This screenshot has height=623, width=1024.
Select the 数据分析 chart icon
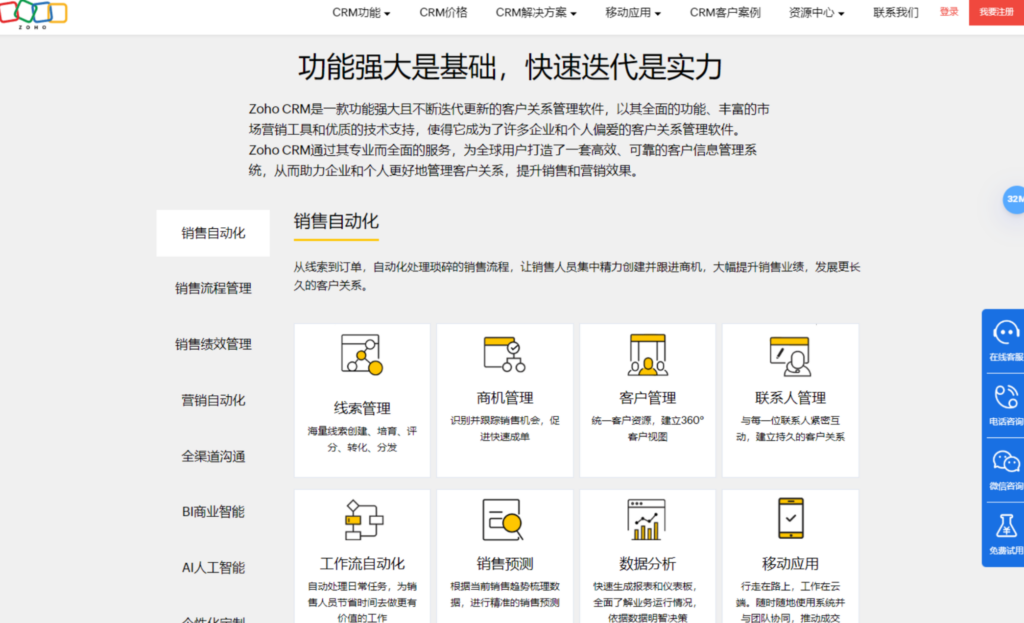648,518
